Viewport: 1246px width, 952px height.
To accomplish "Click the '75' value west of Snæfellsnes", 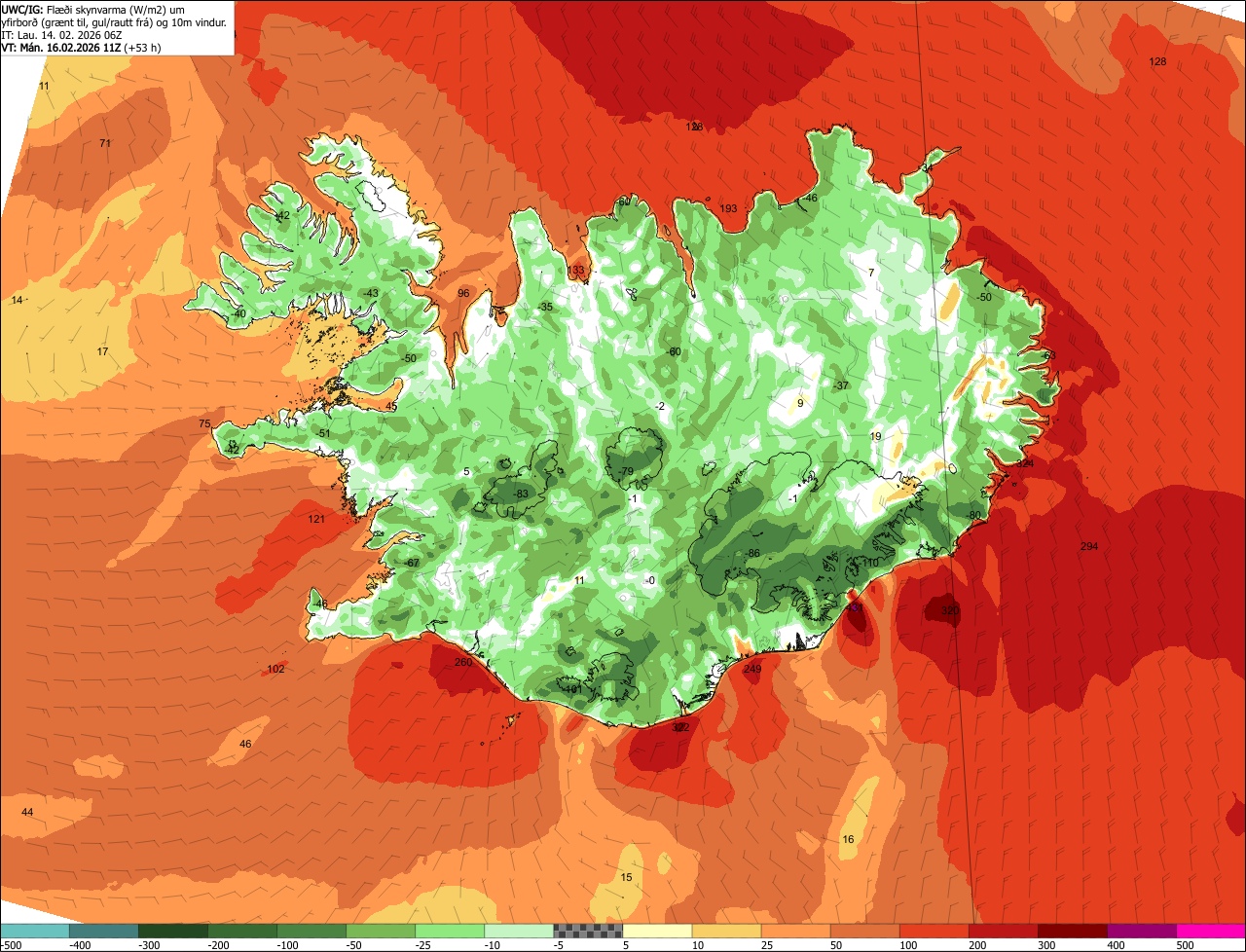I will 204,424.
